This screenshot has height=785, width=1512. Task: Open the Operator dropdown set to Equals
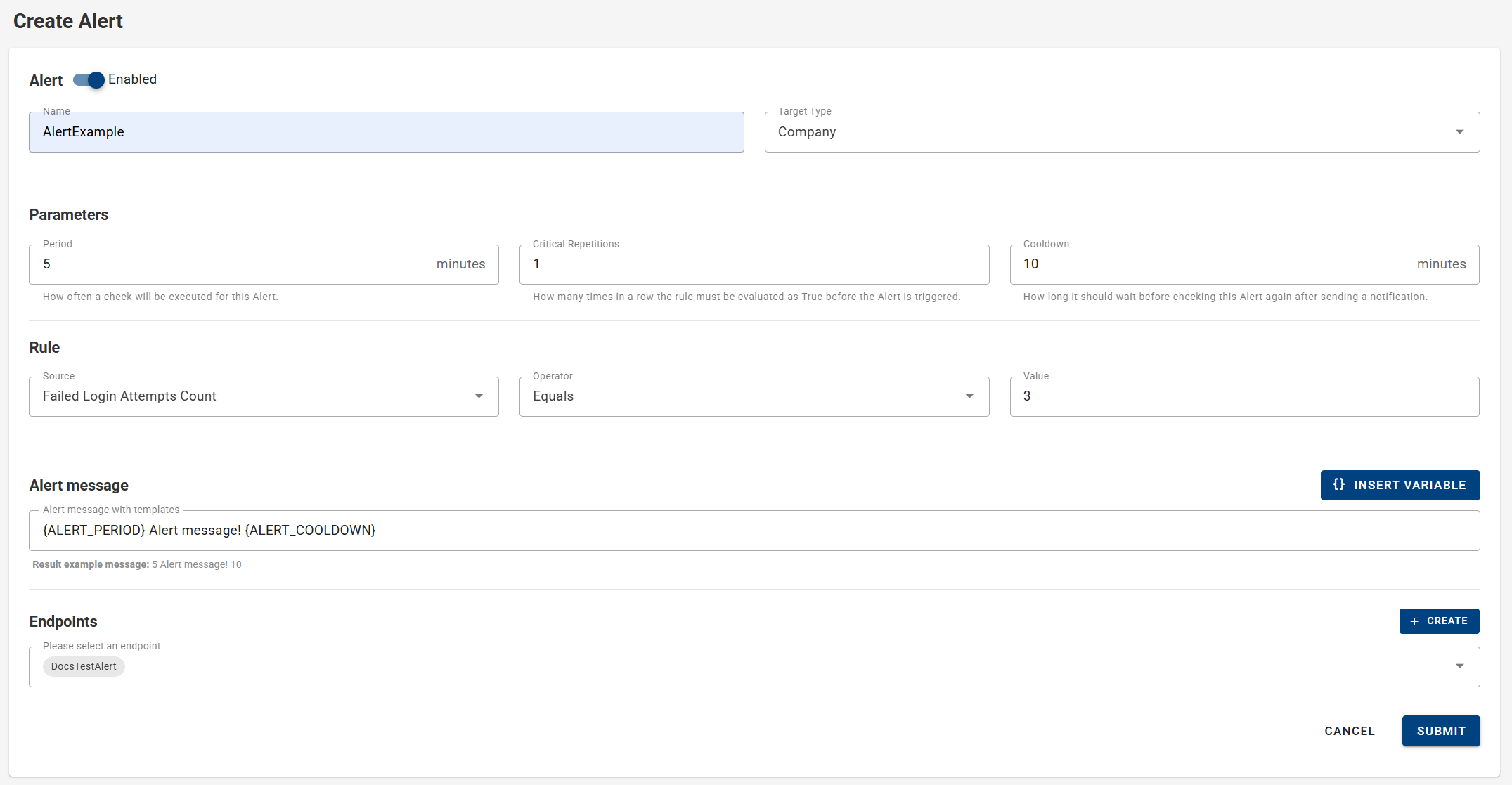click(969, 396)
